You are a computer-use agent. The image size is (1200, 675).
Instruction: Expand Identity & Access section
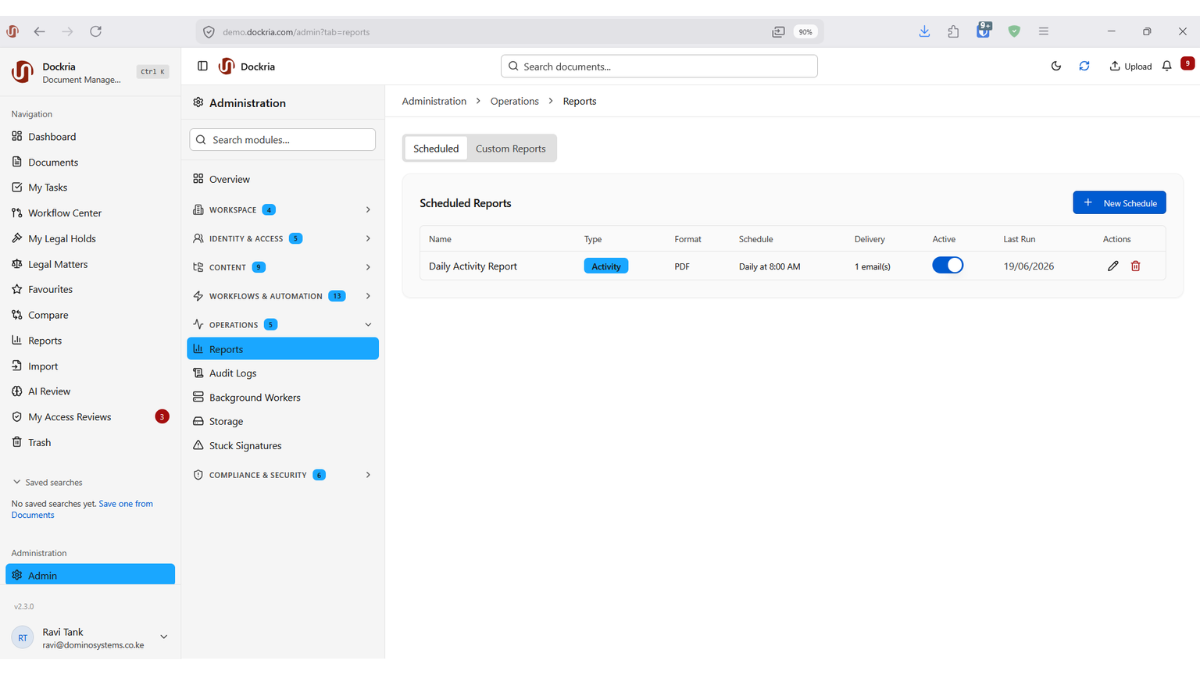283,239
